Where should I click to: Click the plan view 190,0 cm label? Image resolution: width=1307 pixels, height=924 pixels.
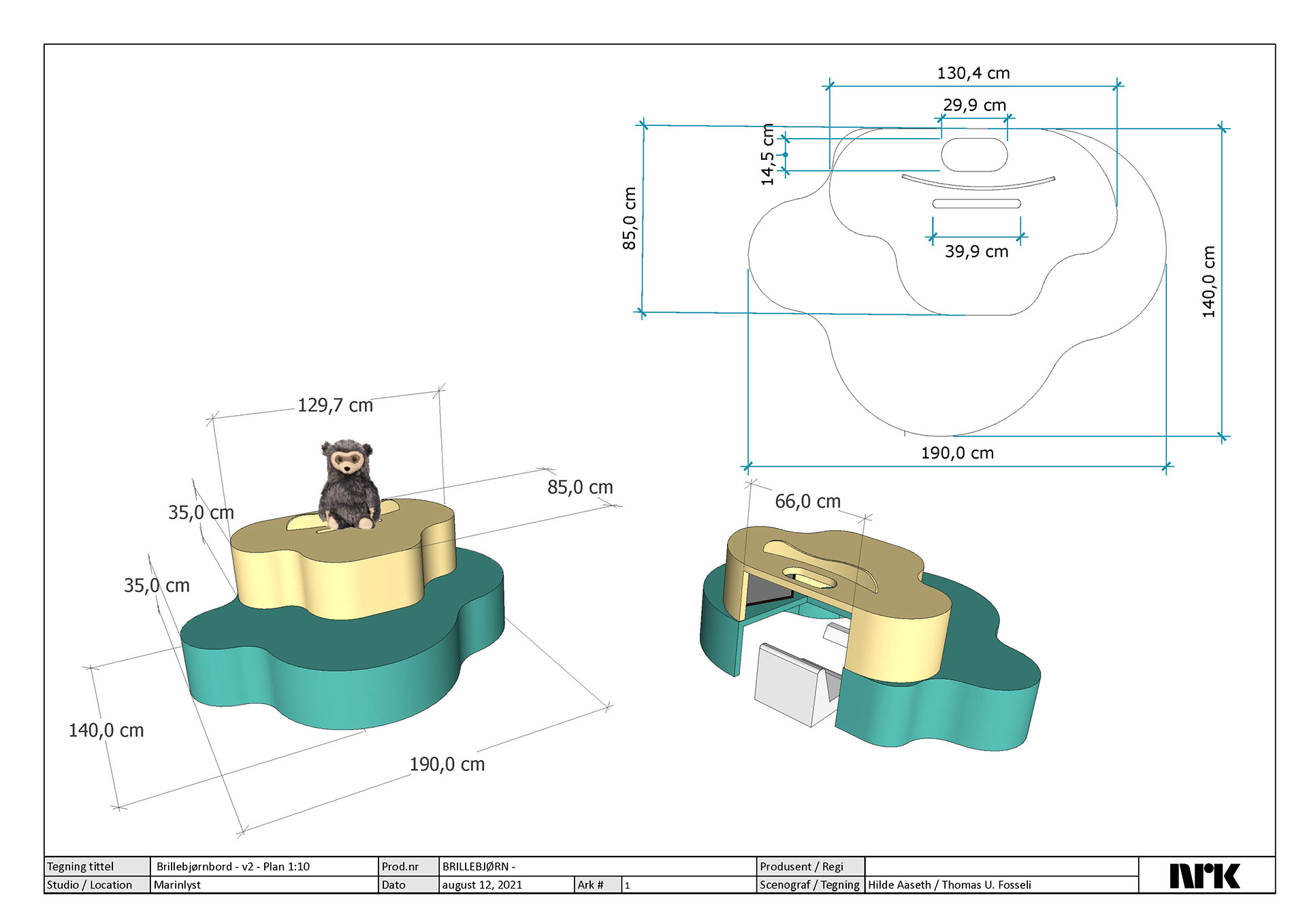tap(957, 453)
